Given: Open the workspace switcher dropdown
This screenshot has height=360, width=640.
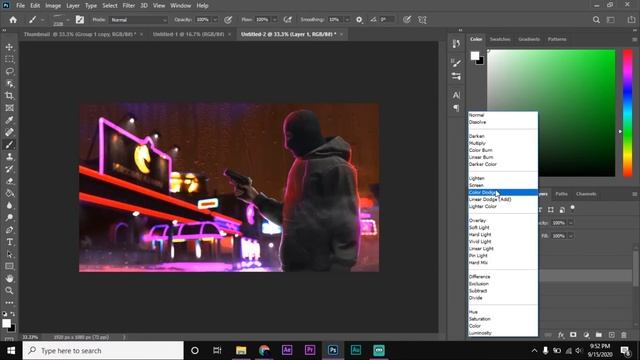Looking at the screenshot, I should (611, 20).
